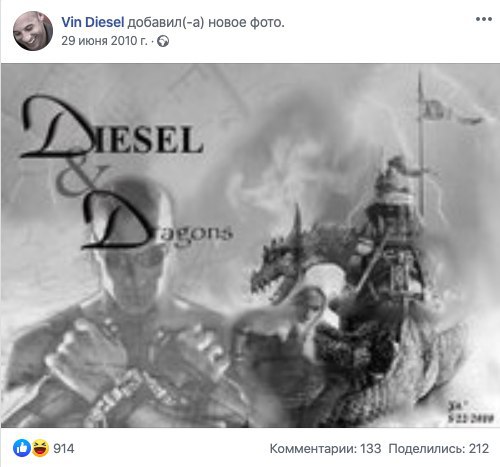Click the ampersand symbol in the photo
The width and height of the screenshot is (500, 467).
(x=78, y=182)
